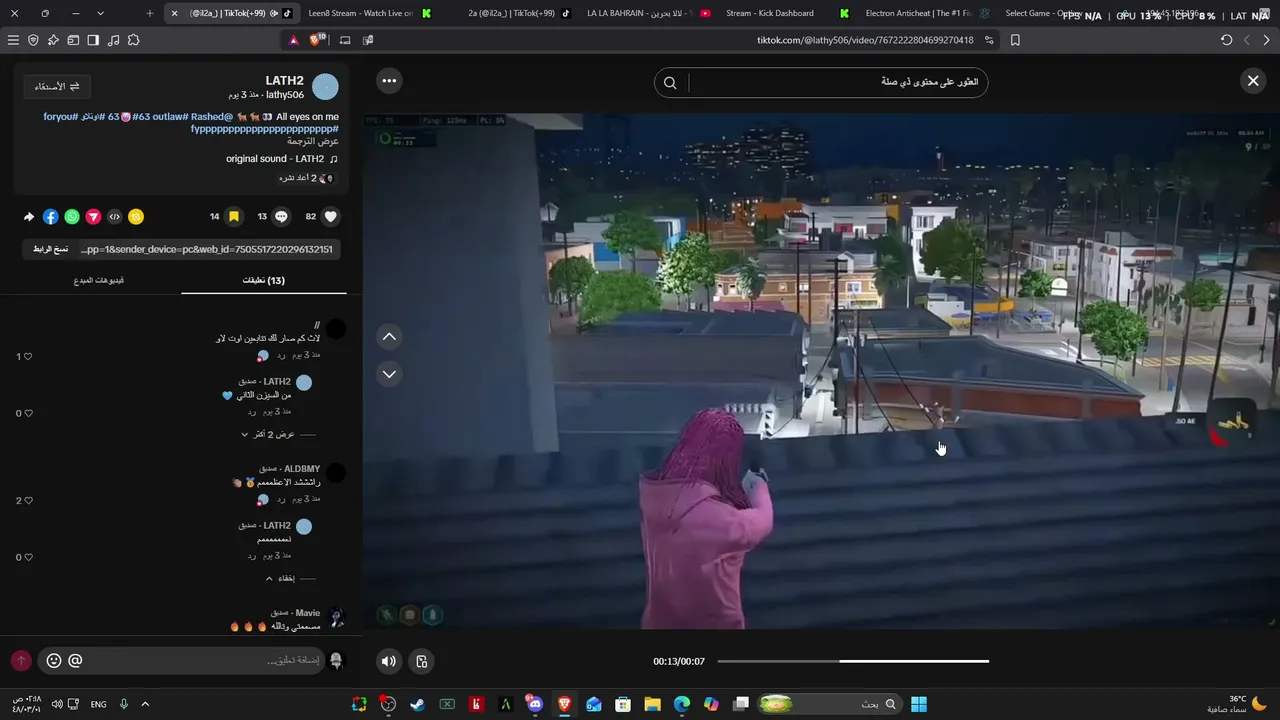
Task: Go to the previous video
Action: 390,337
